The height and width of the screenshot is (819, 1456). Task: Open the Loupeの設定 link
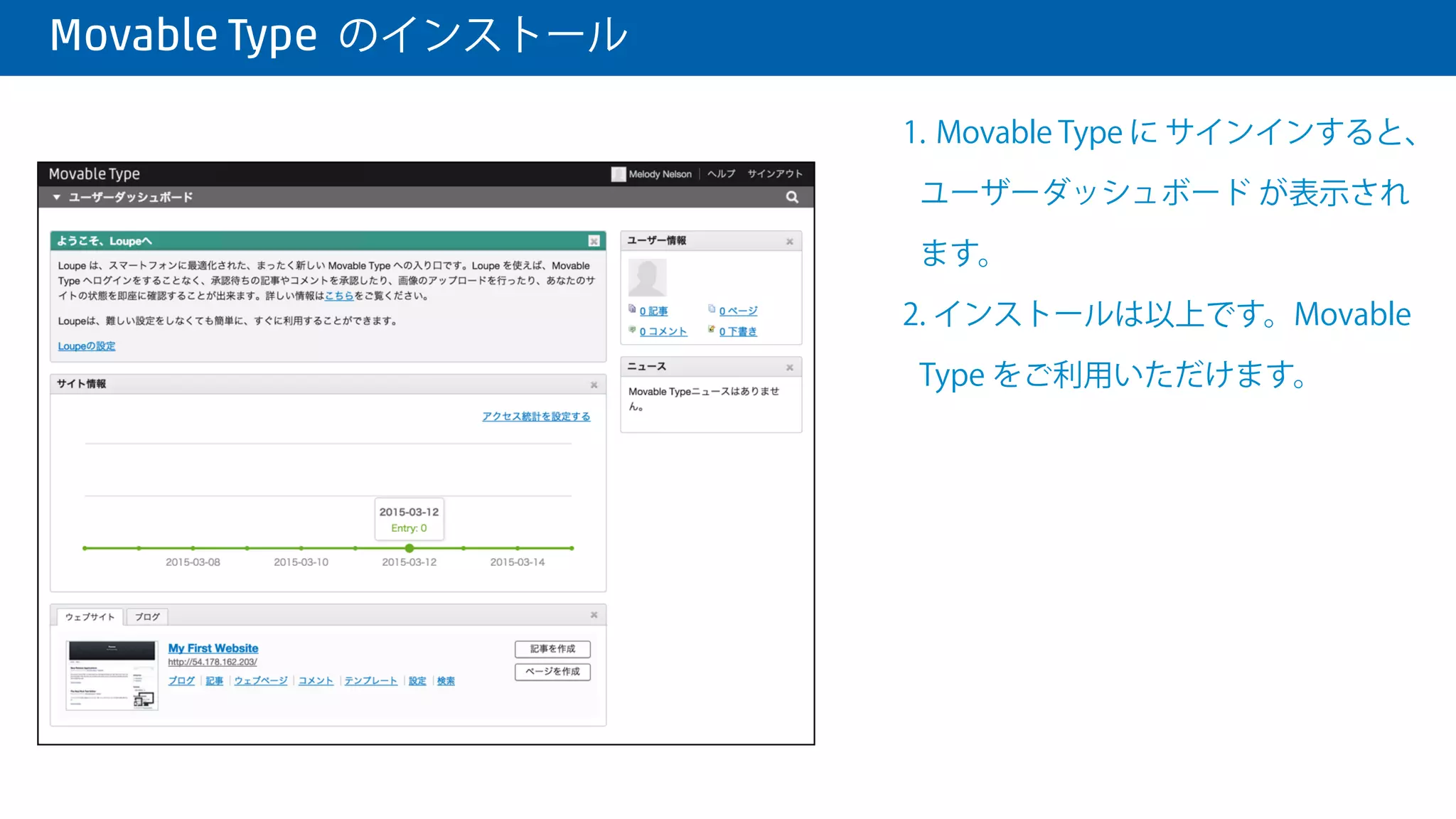pyautogui.click(x=87, y=346)
